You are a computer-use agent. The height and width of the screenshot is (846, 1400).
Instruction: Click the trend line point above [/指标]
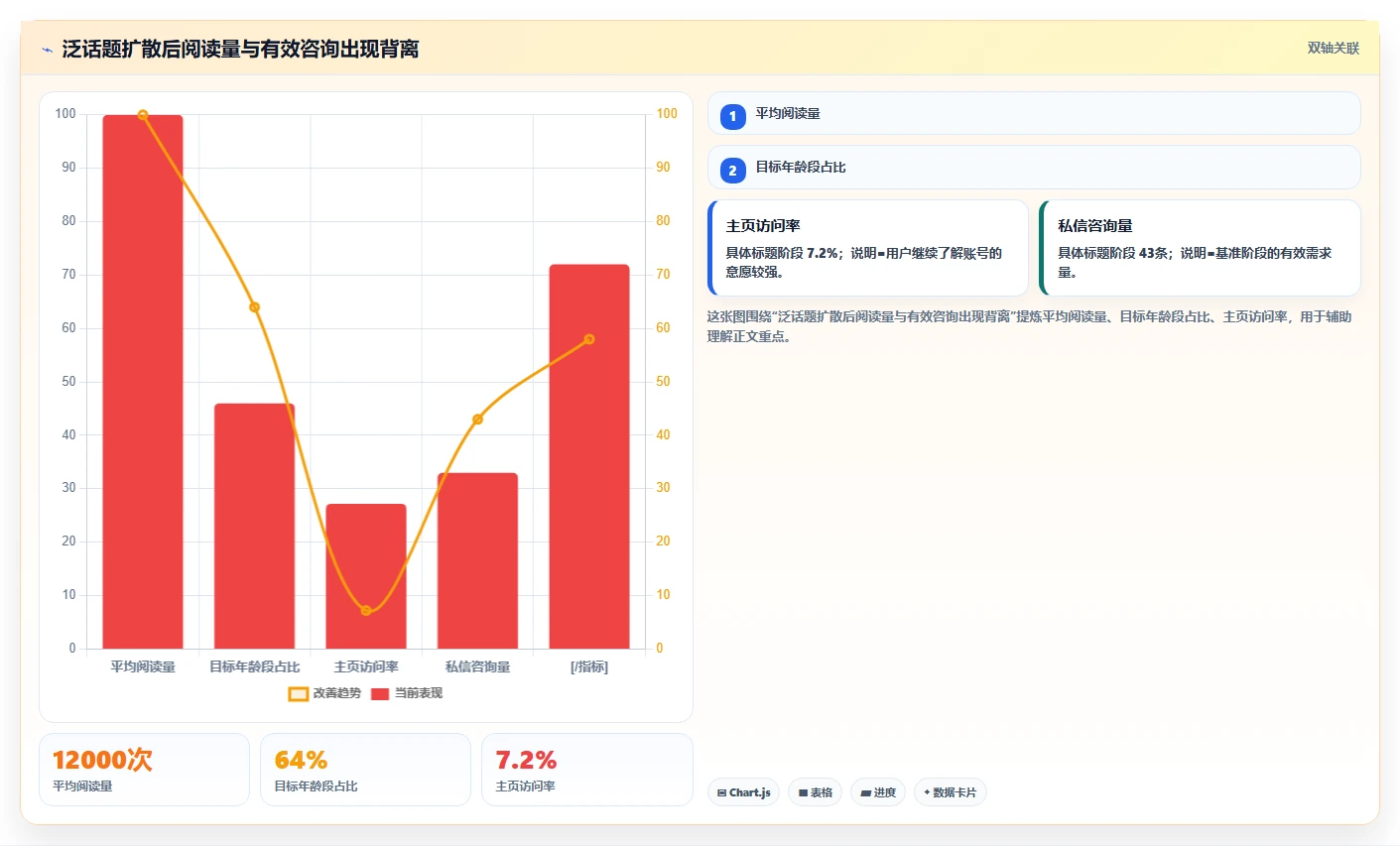pyautogui.click(x=589, y=339)
